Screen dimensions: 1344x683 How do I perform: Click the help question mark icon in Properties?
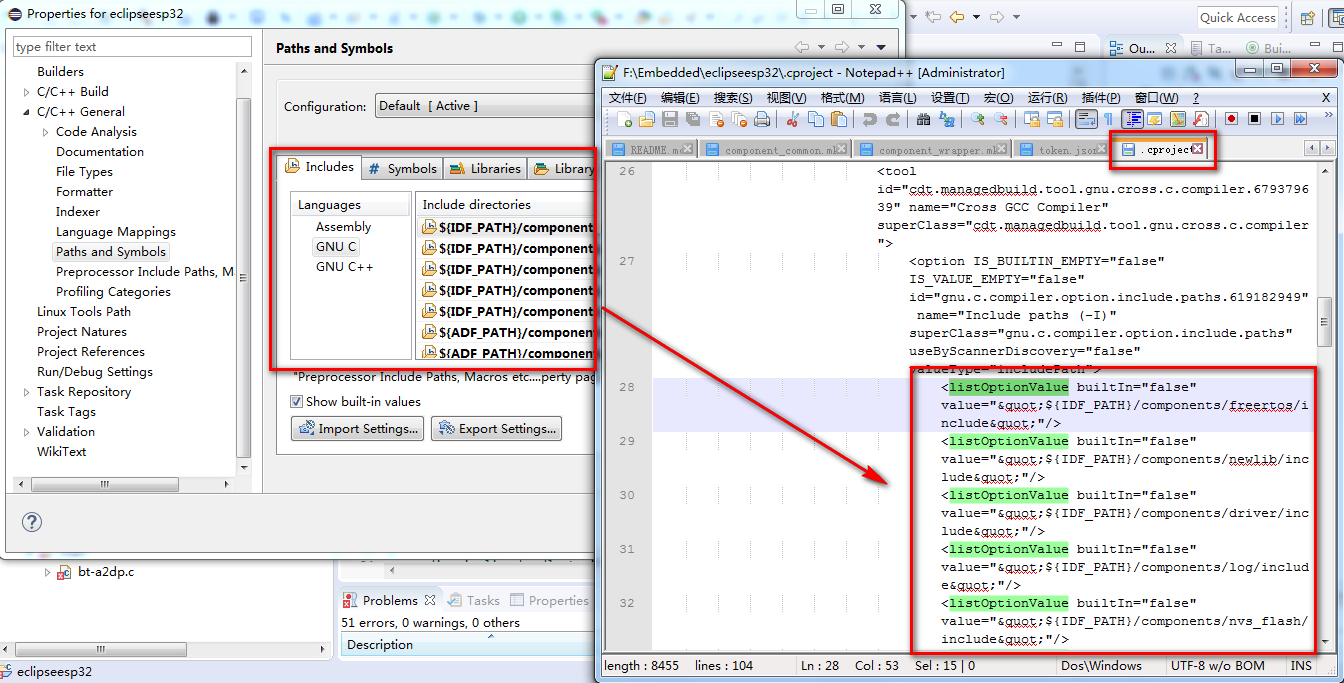coord(32,522)
